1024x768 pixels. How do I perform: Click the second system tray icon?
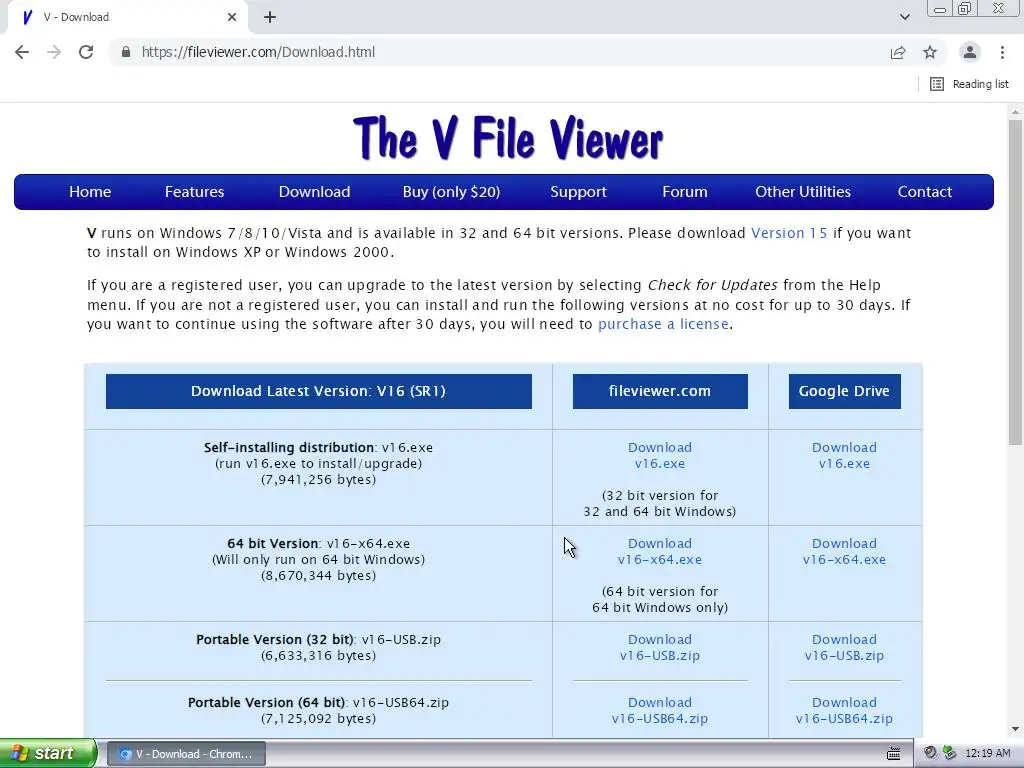click(x=949, y=753)
